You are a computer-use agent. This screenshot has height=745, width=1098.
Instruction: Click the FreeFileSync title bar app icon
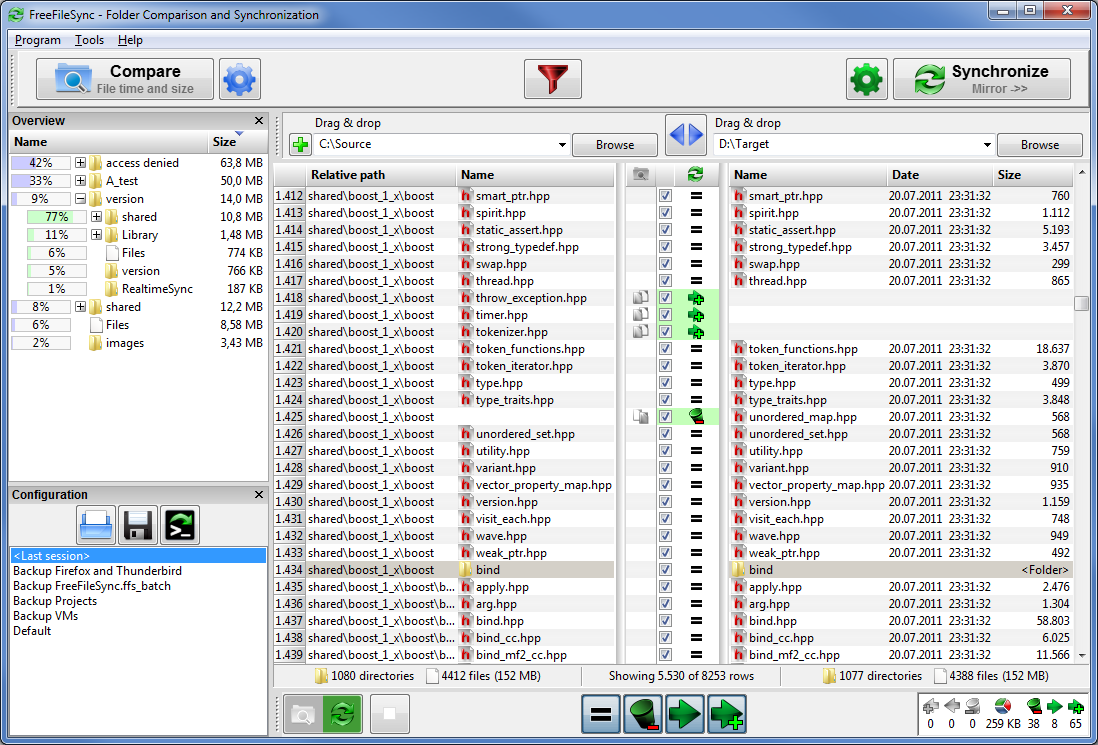pos(15,14)
